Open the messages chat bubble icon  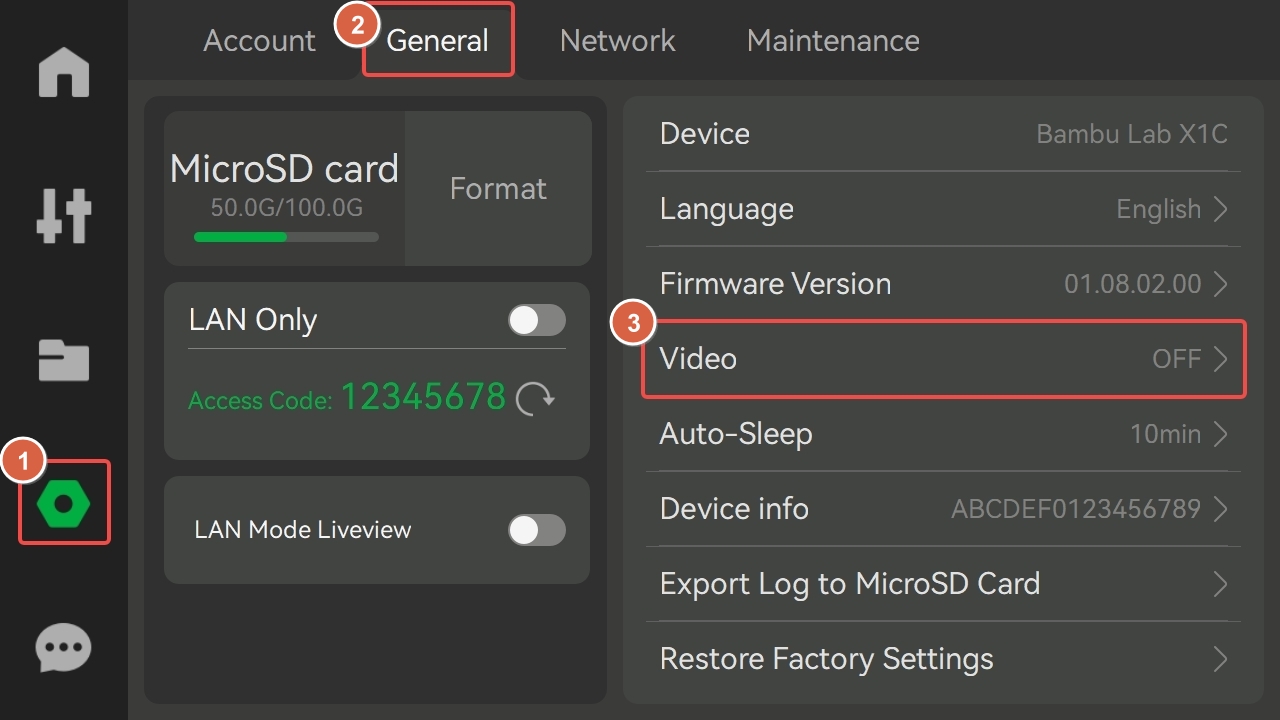[64, 648]
